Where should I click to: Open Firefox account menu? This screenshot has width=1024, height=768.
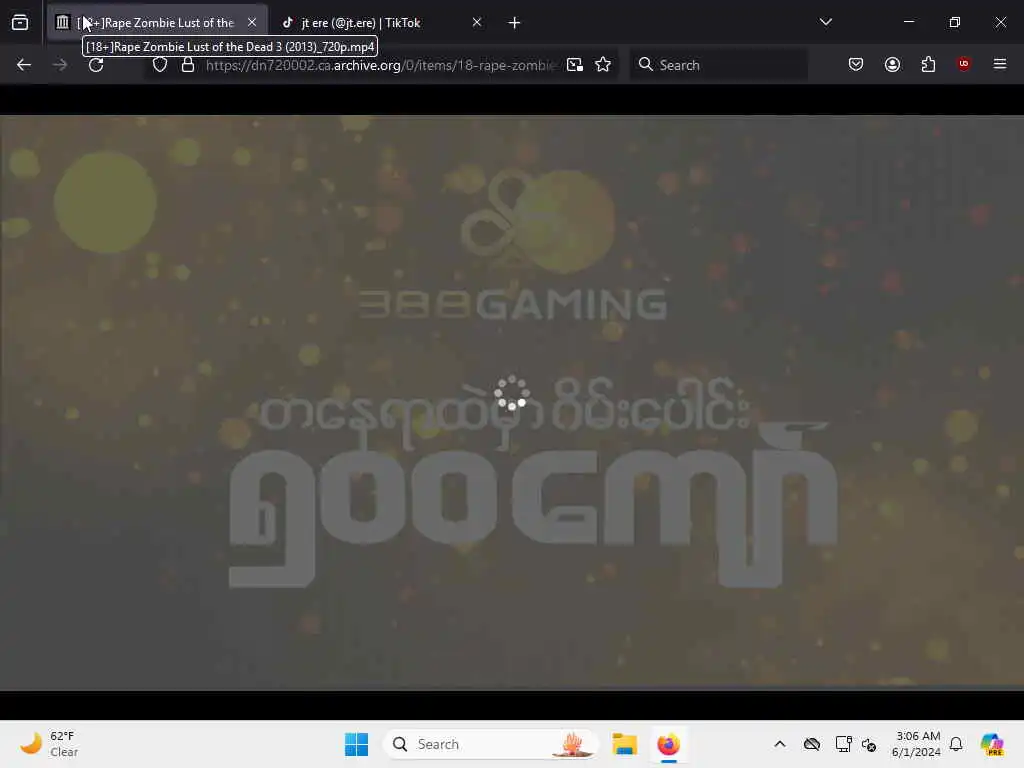[x=892, y=65]
